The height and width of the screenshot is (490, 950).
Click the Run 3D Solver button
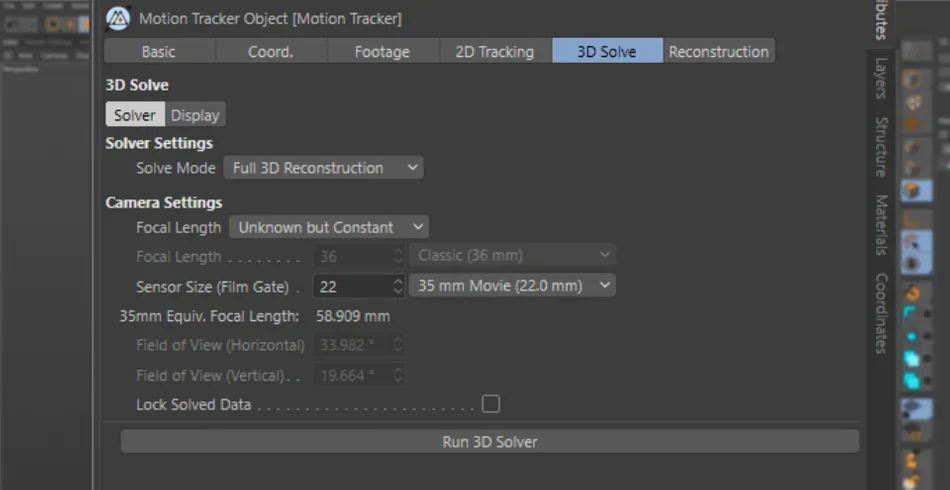490,442
